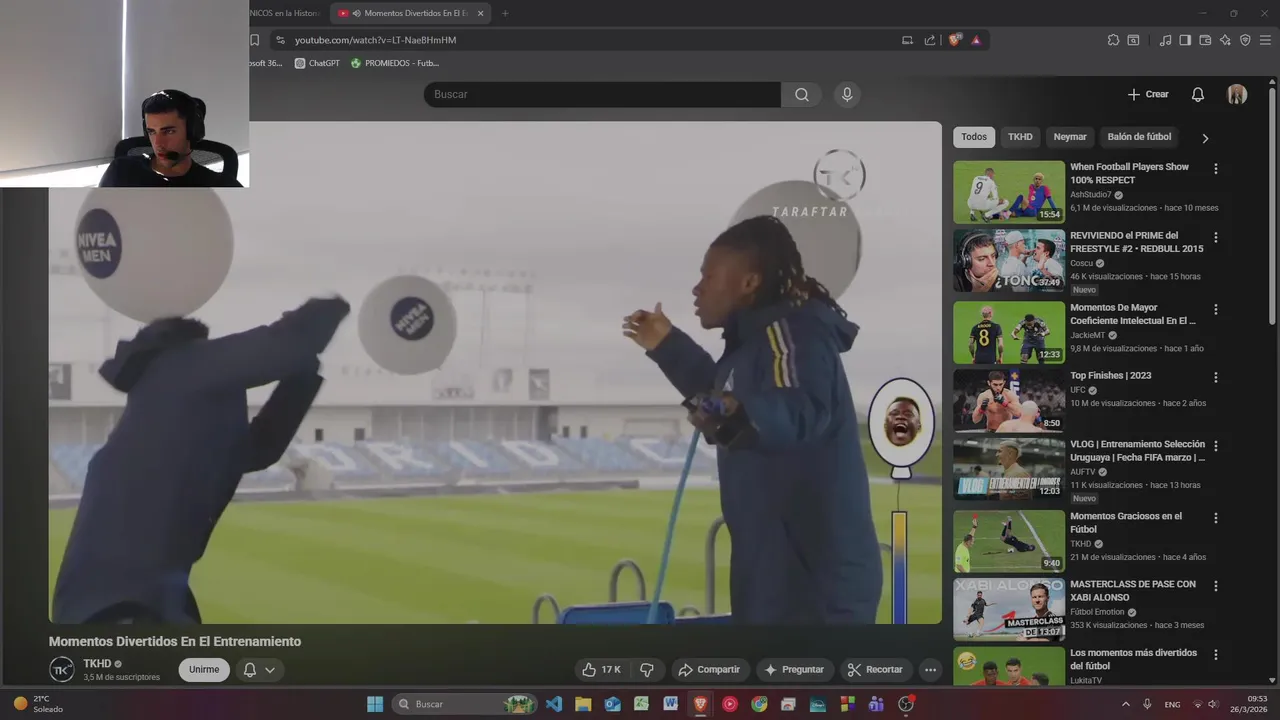This screenshot has height=720, width=1280.
Task: Click the 'Unirme' join button
Action: coord(204,670)
